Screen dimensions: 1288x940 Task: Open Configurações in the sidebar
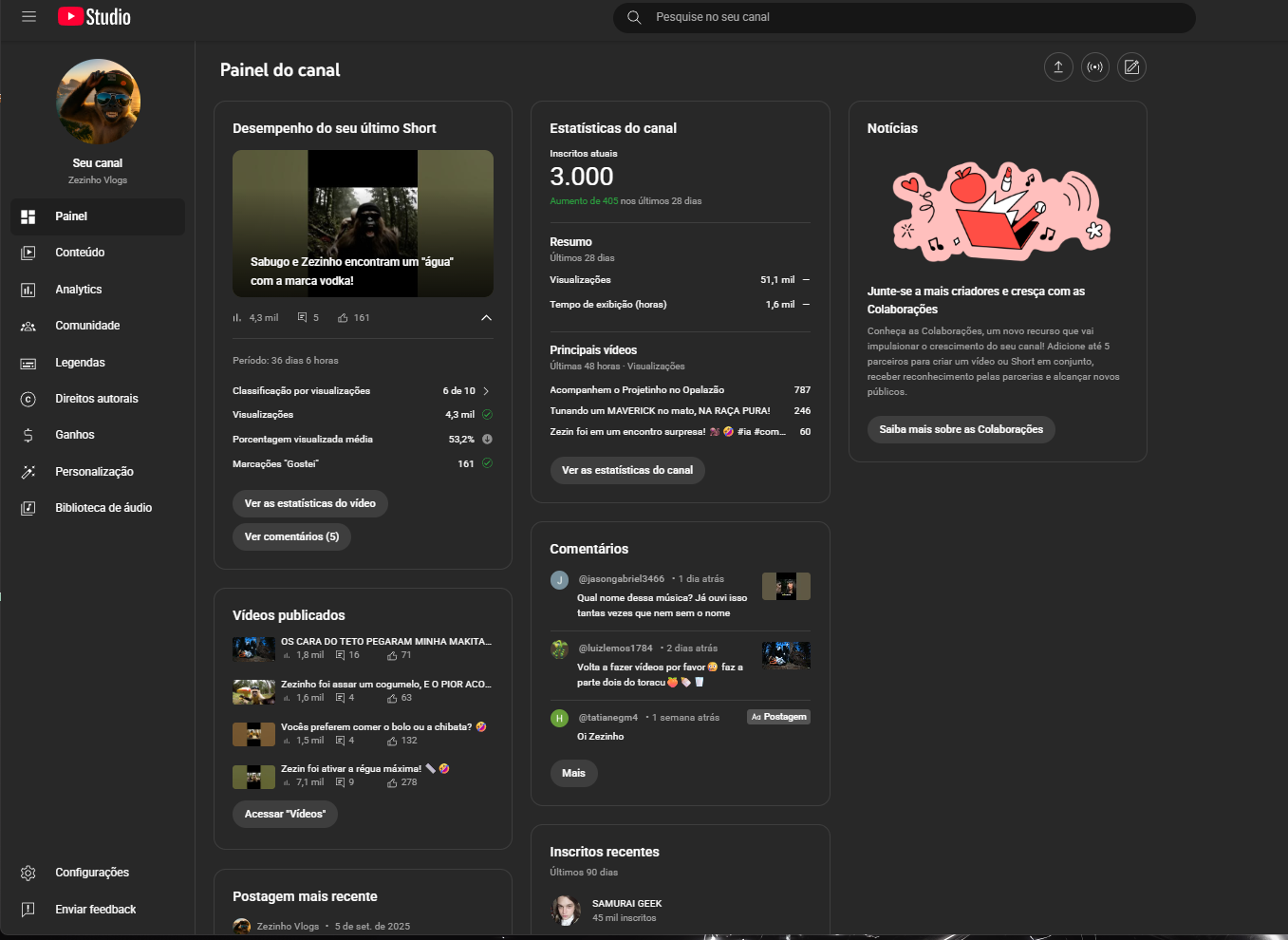98,873
